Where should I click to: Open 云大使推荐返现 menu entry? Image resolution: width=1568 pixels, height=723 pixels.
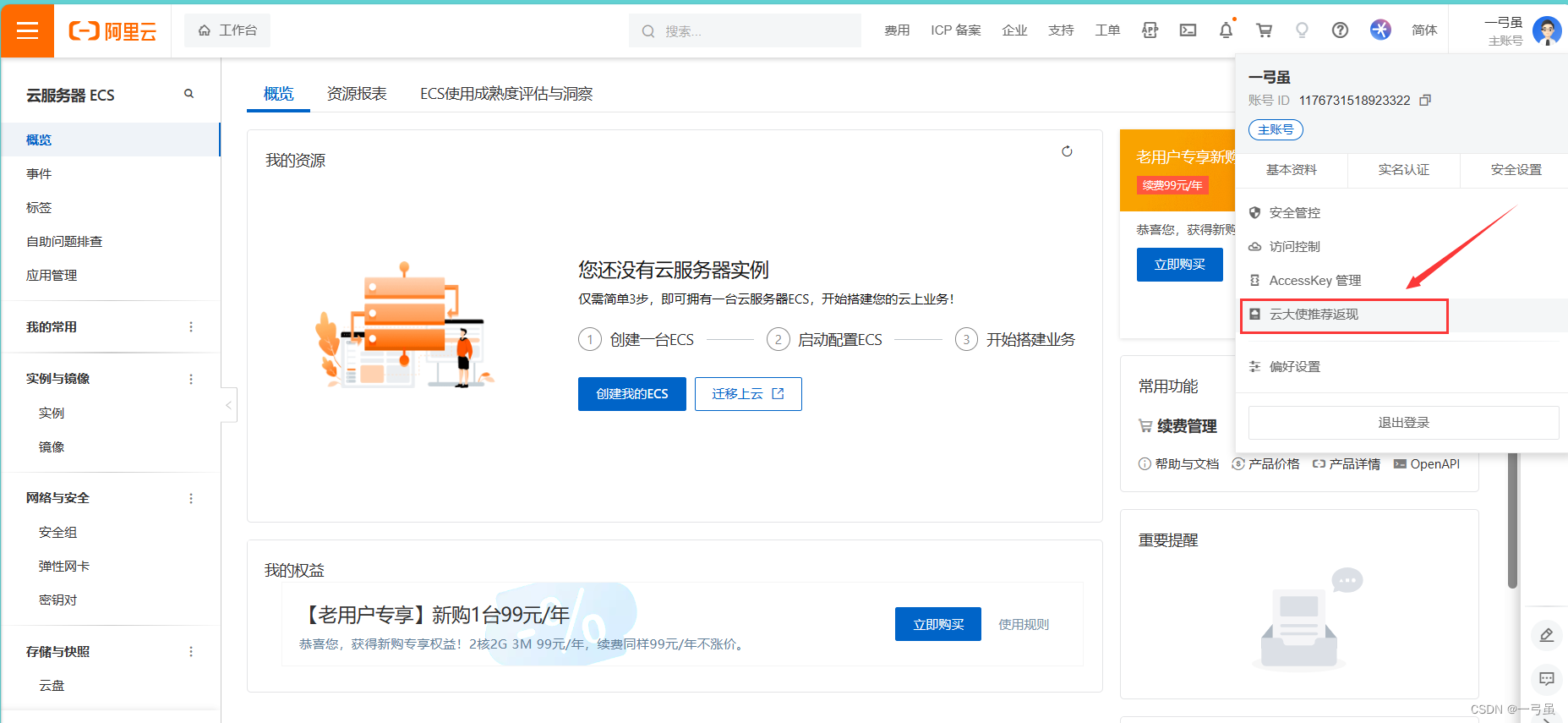[x=1401, y=315]
